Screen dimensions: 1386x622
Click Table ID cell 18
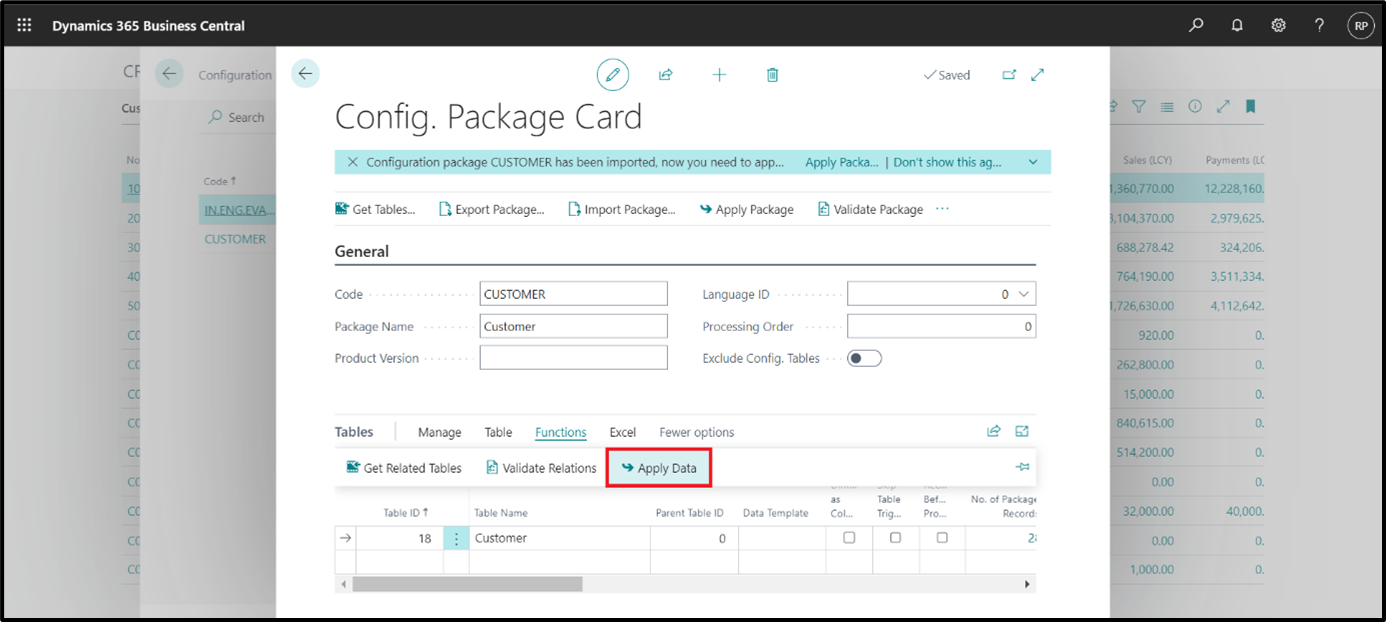(399, 538)
